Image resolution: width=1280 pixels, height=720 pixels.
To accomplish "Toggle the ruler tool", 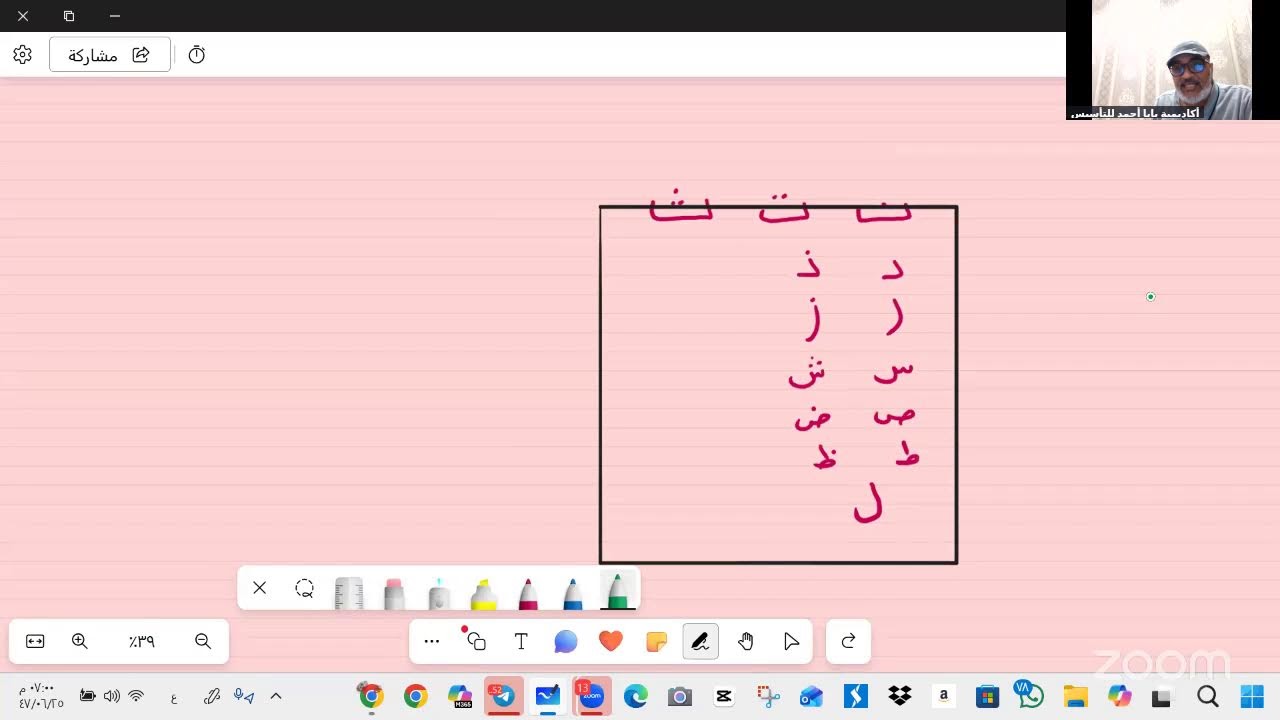I will (x=349, y=592).
